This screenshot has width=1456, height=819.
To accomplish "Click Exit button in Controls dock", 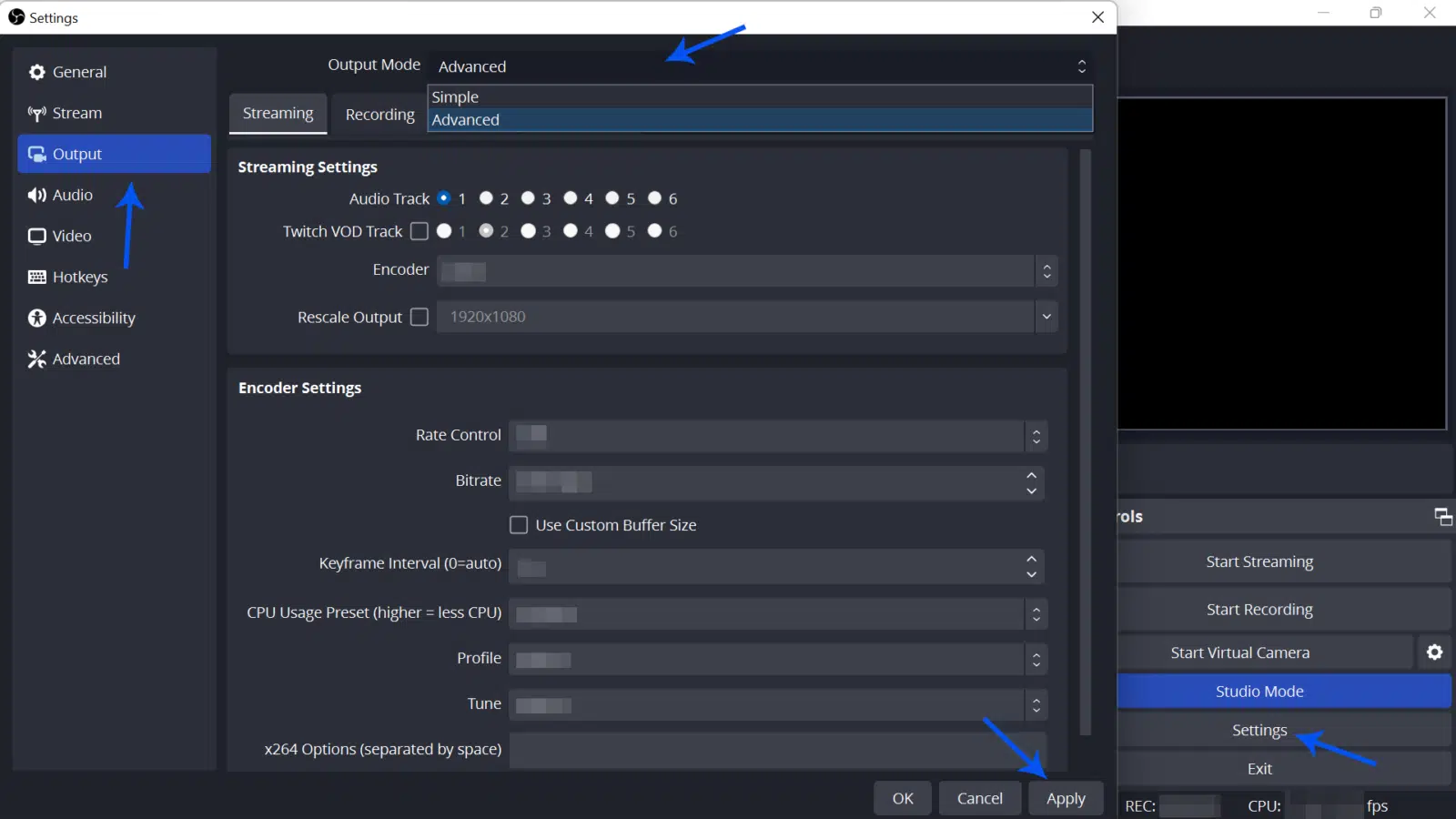I will click(x=1284, y=769).
